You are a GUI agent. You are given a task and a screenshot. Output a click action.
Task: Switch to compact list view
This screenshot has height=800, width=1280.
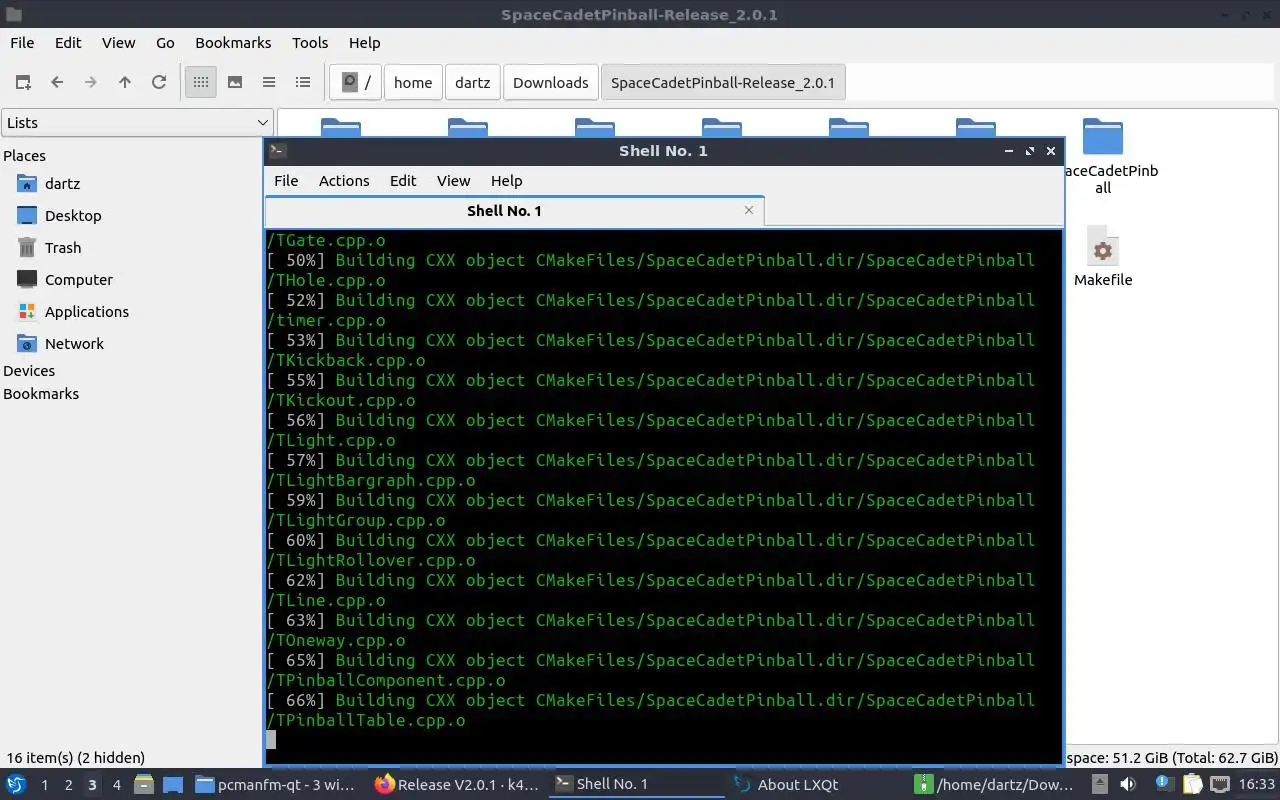269,82
